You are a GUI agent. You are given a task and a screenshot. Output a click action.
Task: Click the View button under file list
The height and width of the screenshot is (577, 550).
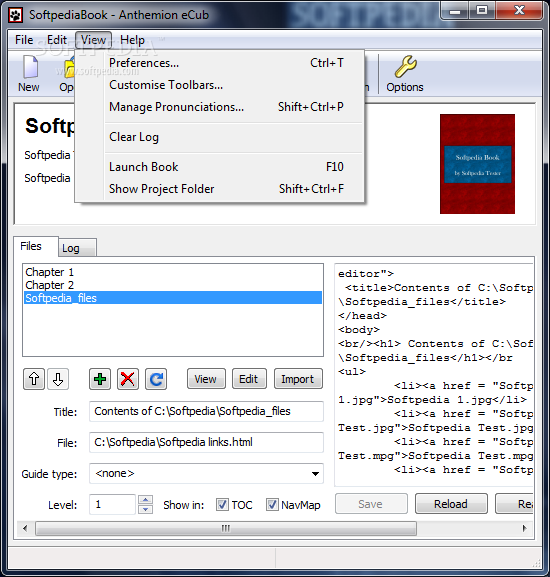(206, 379)
